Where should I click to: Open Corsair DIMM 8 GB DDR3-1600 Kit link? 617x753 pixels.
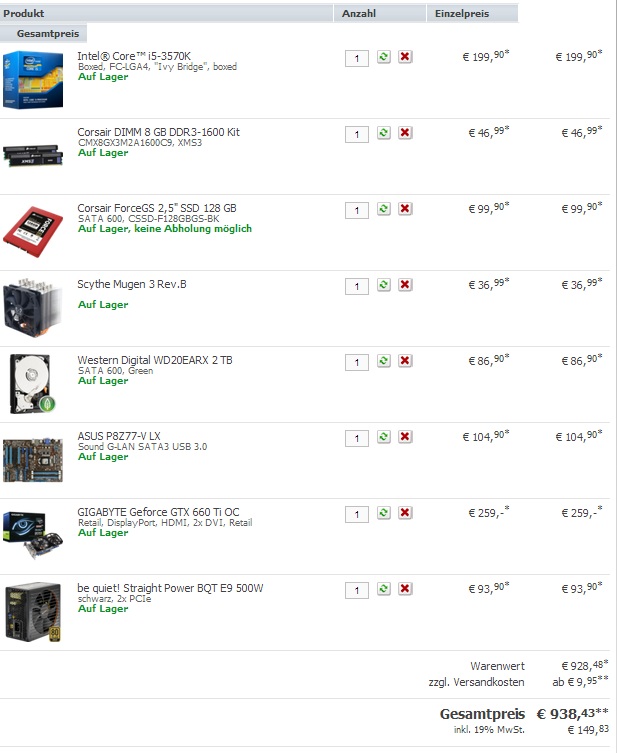[158, 132]
